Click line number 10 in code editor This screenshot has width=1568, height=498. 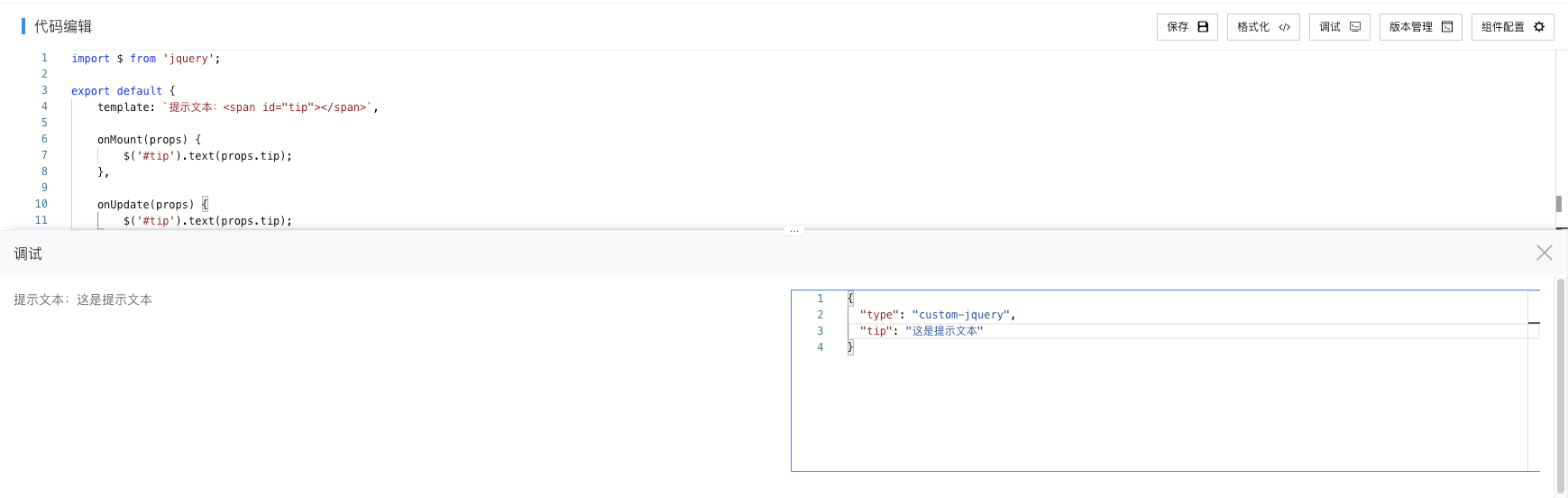(x=41, y=204)
